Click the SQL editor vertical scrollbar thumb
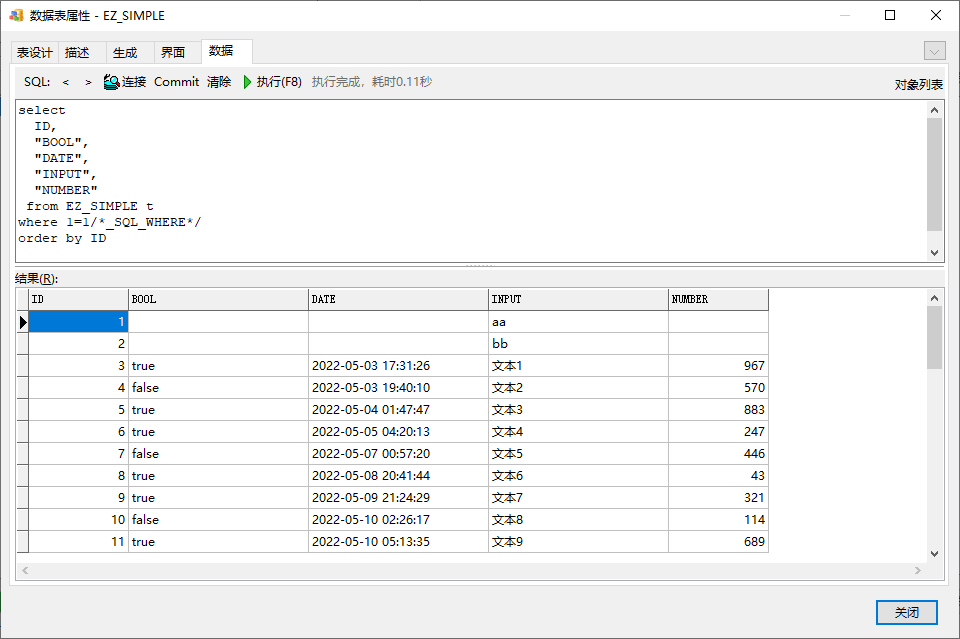The height and width of the screenshot is (639, 960). (934, 174)
